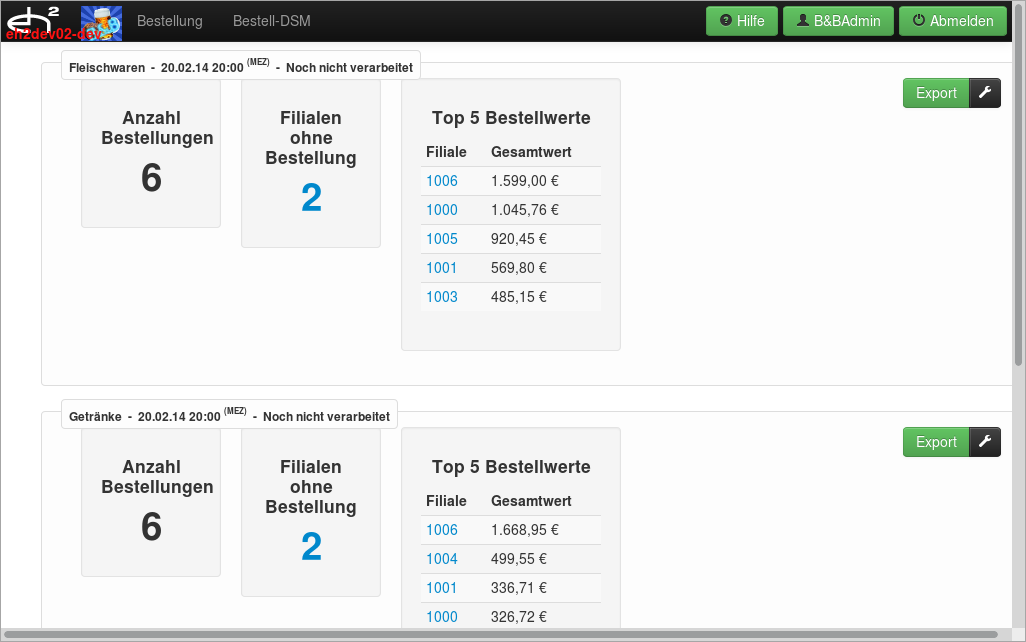The width and height of the screenshot is (1026, 642).
Task: Select Filiale 1005 link
Action: [442, 239]
